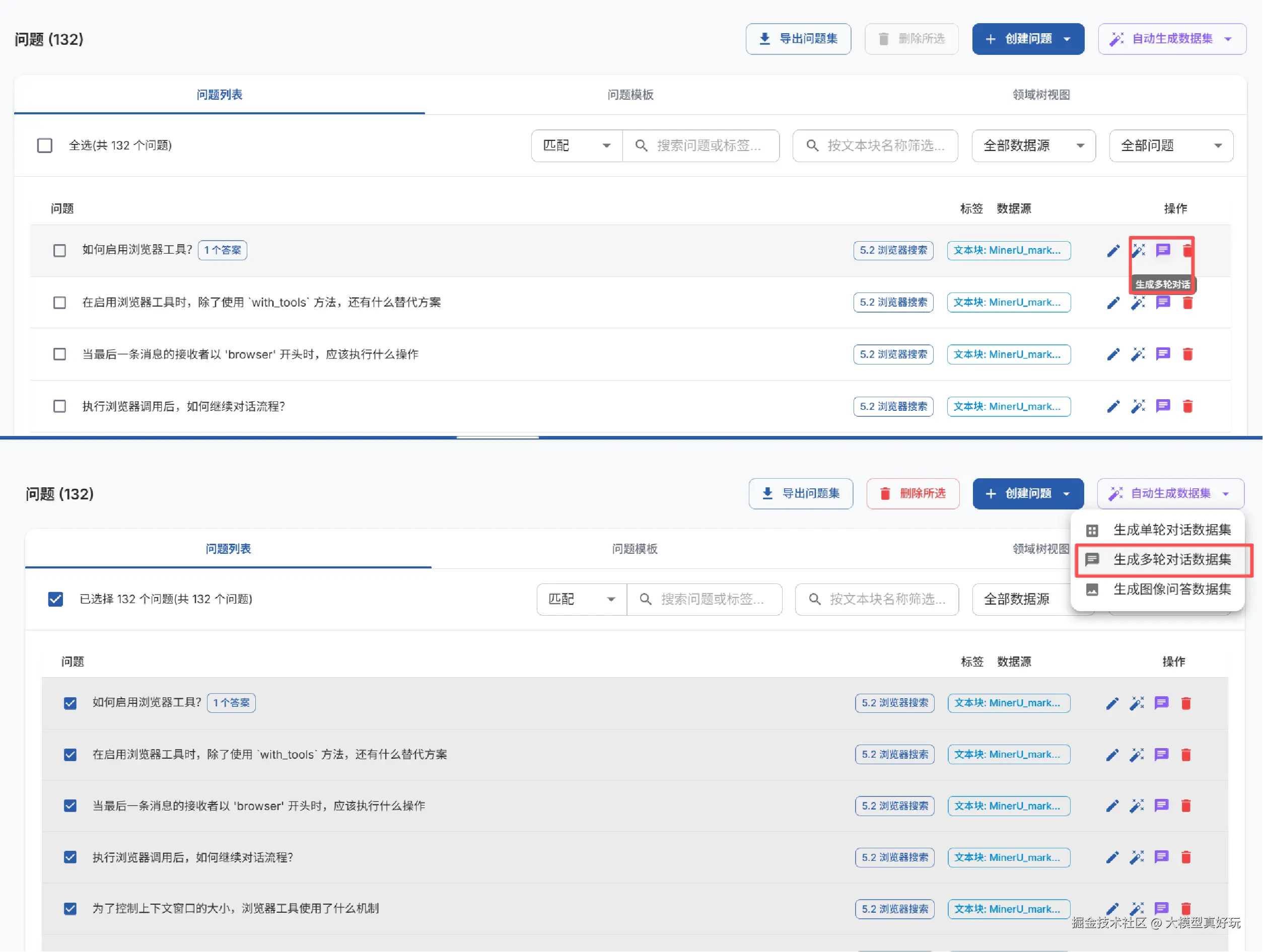This screenshot has width=1263, height=952.
Task: Click the red '删除所选' button
Action: point(913,494)
